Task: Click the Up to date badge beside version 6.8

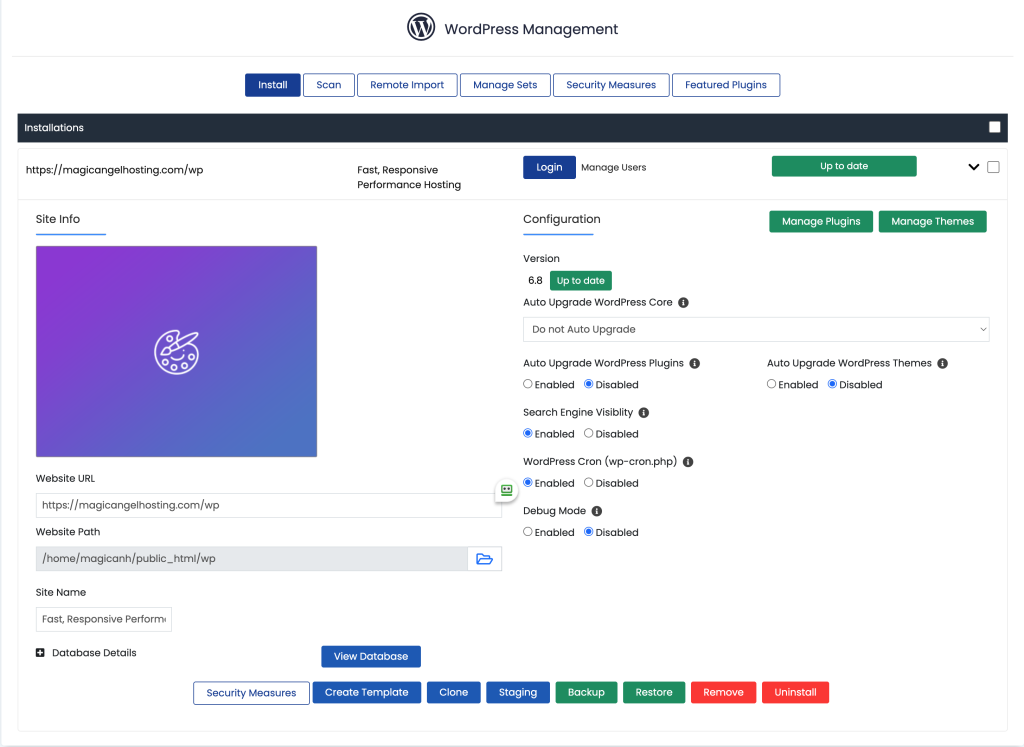Action: (x=581, y=281)
